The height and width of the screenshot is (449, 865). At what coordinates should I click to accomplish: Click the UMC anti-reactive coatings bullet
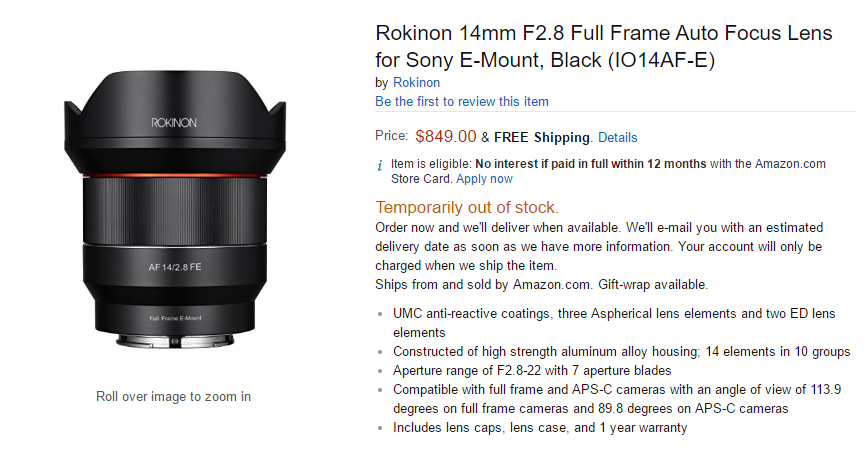614,323
